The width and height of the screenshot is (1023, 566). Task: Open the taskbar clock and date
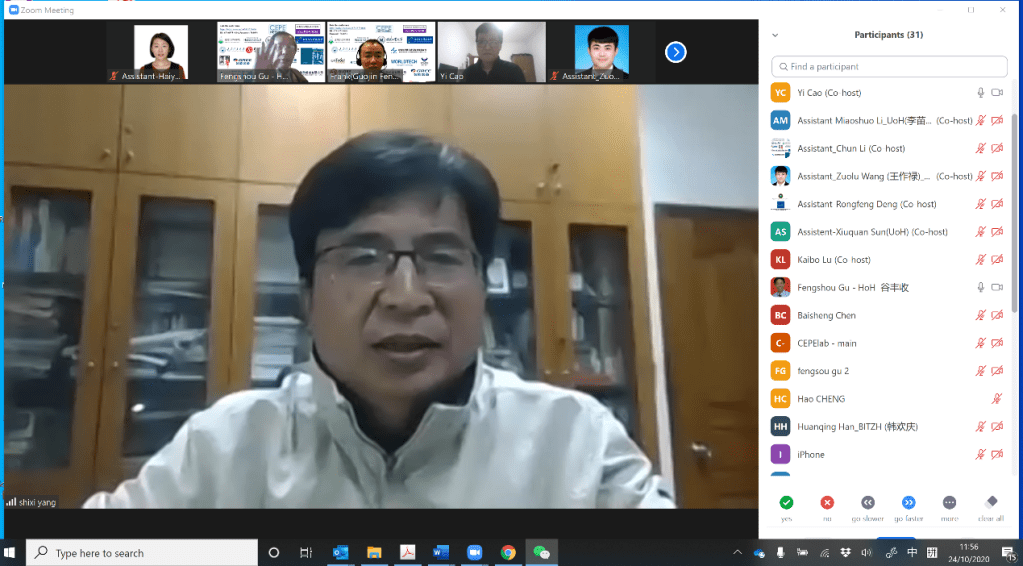tap(967, 552)
